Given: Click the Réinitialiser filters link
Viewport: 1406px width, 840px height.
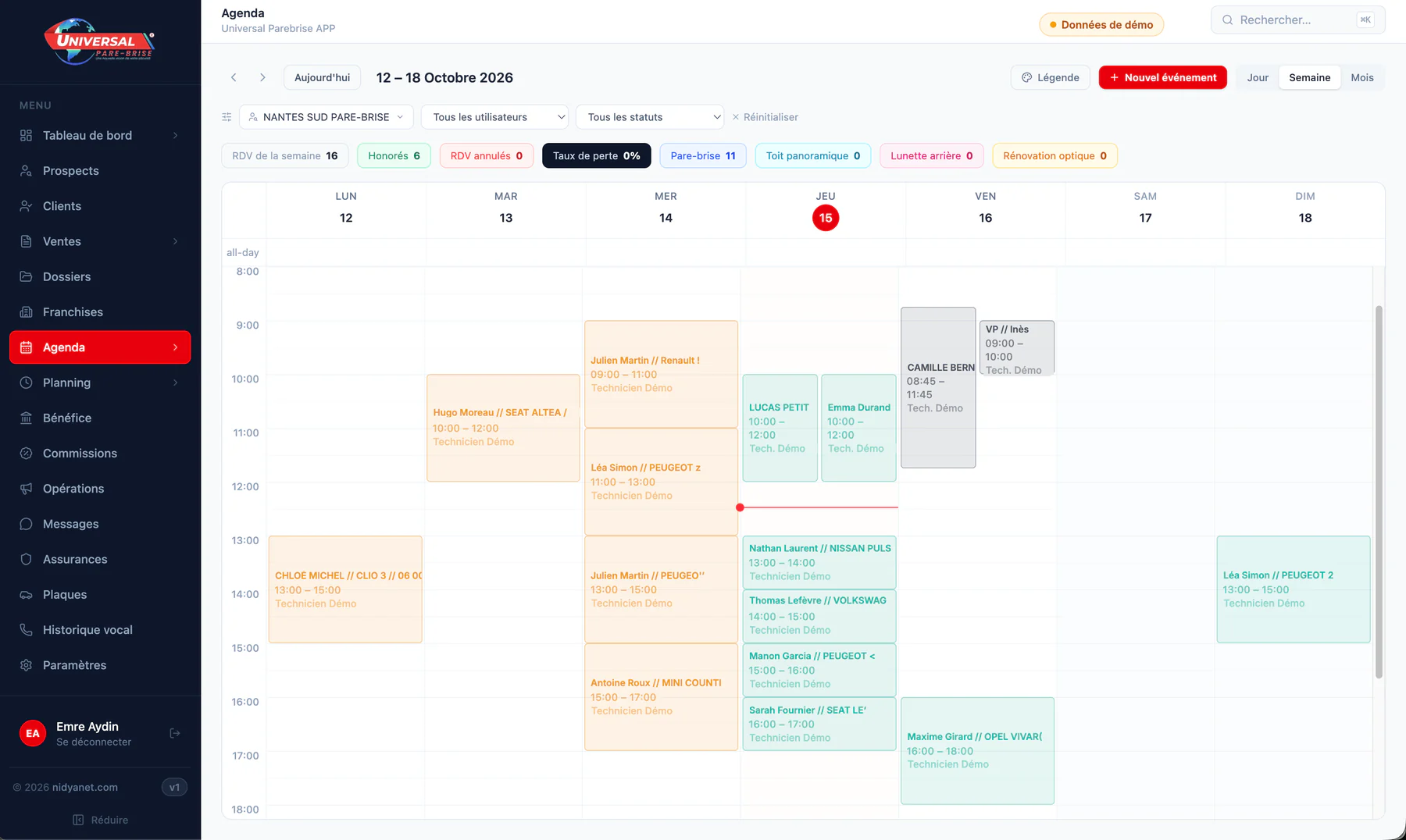Looking at the screenshot, I should (x=765, y=117).
